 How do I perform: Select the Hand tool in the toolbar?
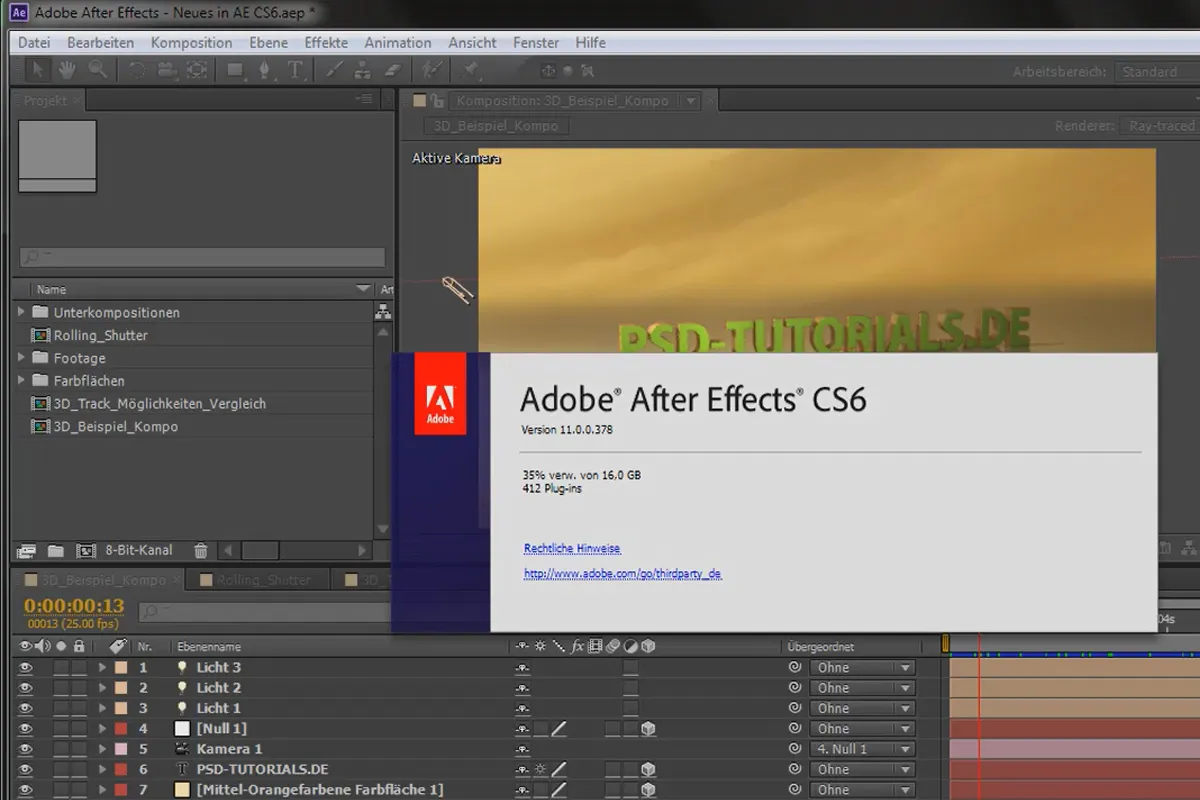[67, 70]
